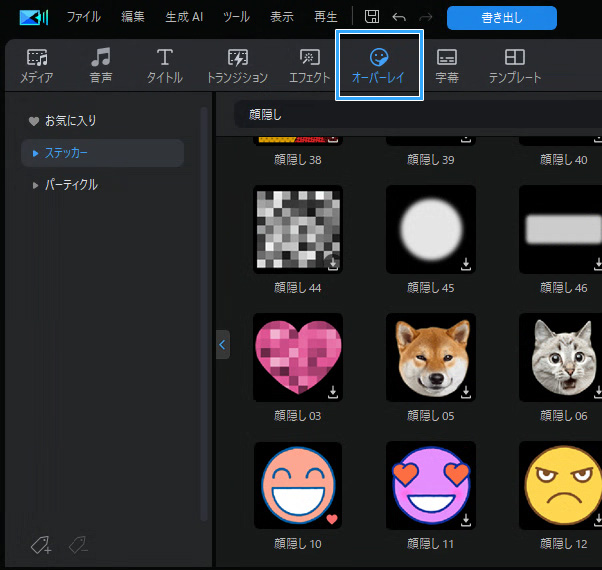The image size is (602, 570).
Task: Click the 書き出し export button
Action: tap(502, 18)
